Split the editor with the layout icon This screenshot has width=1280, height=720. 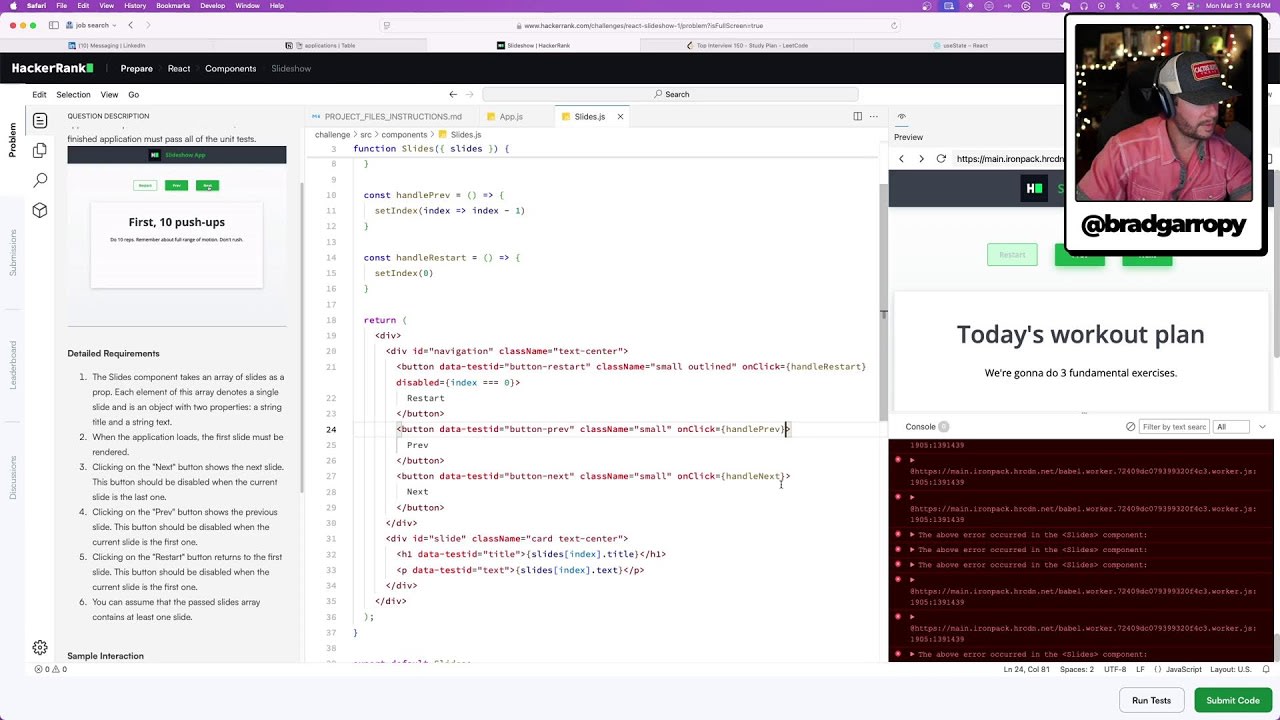point(857,116)
